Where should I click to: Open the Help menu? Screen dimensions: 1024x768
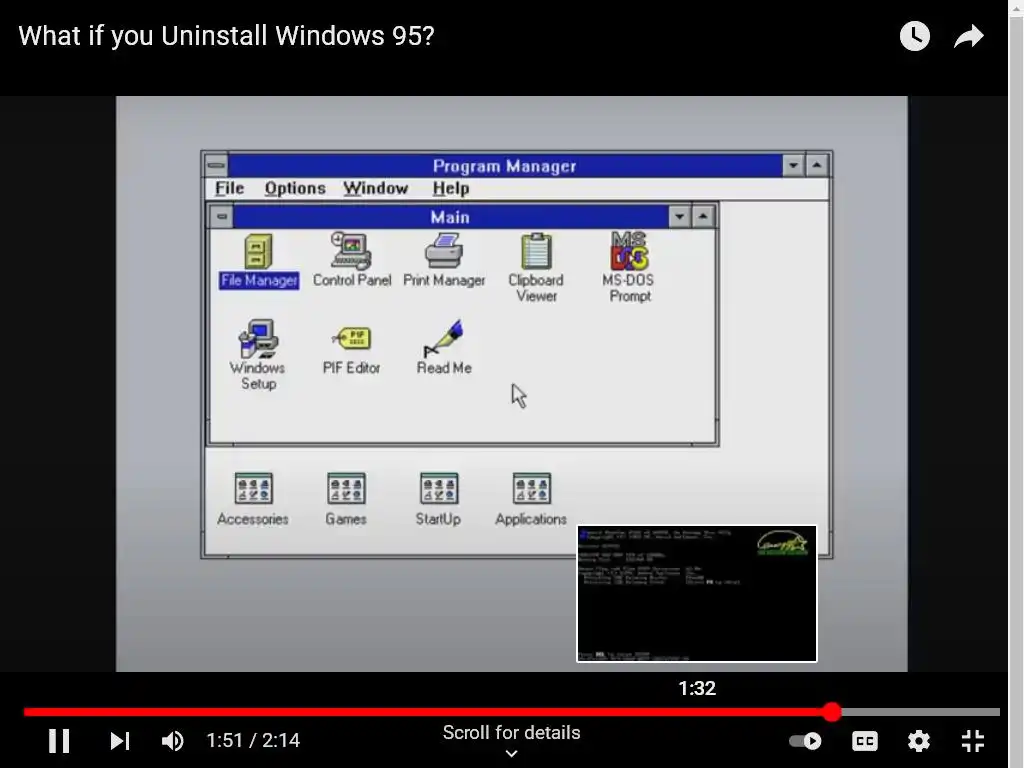click(x=451, y=189)
